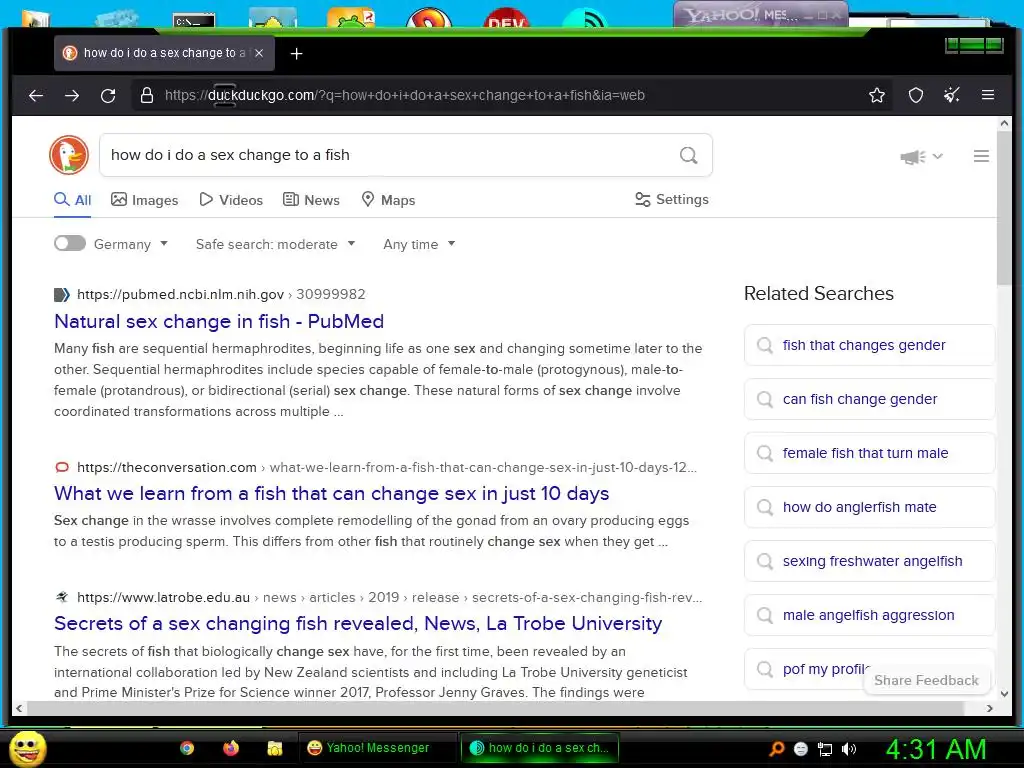Click the tray magnifier search icon

pyautogui.click(x=776, y=749)
